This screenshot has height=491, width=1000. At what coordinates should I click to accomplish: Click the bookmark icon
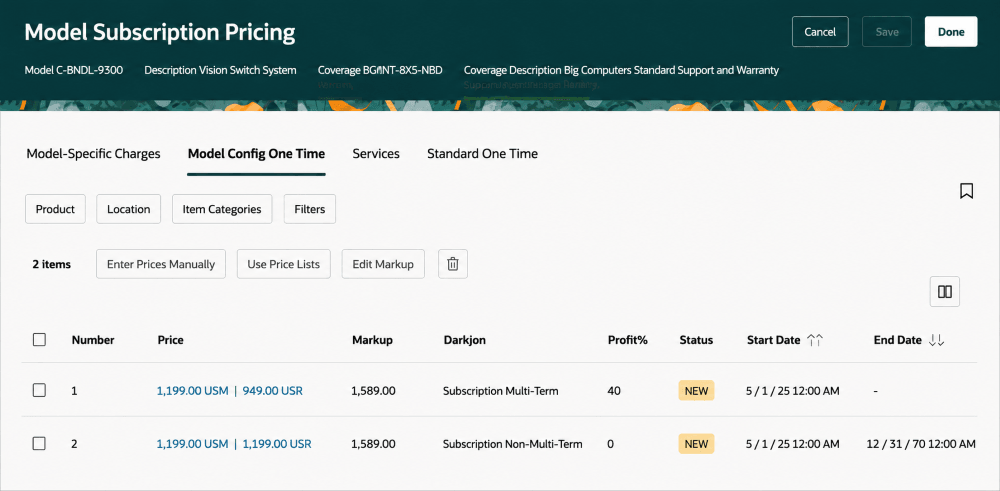pyautogui.click(x=966, y=191)
